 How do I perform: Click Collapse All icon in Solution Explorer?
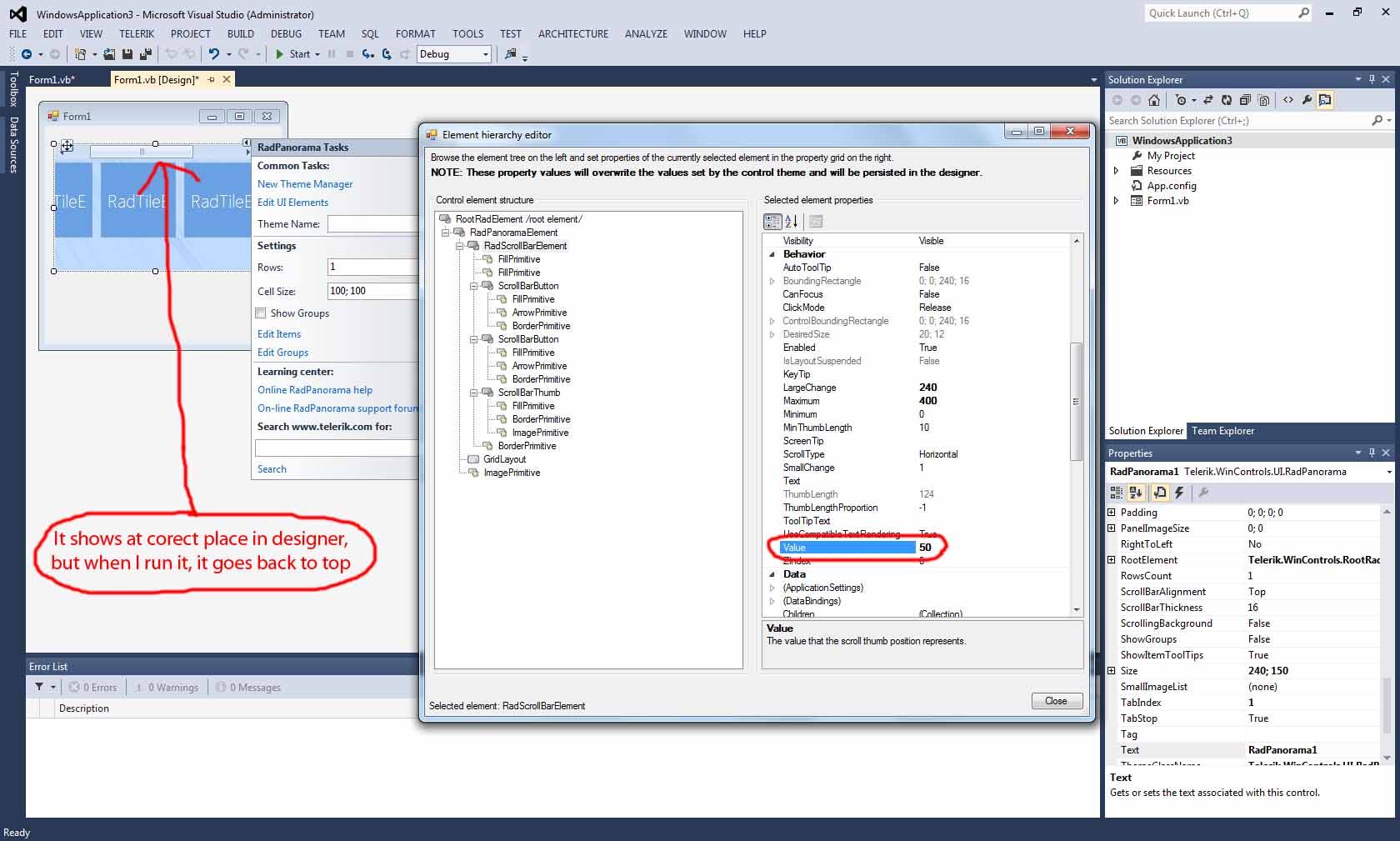[x=1245, y=100]
